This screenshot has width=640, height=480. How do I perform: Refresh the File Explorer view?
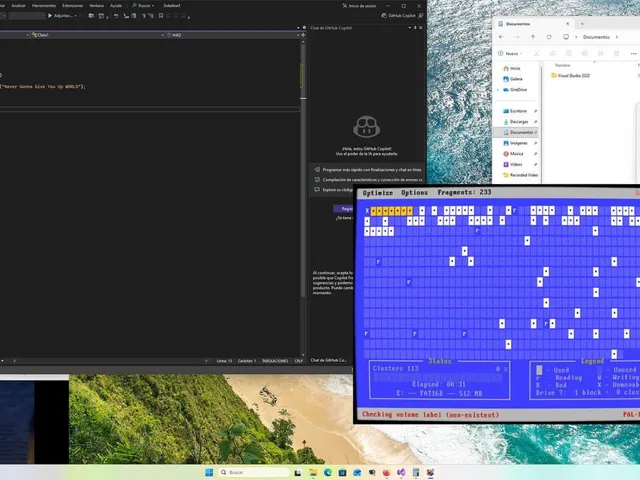(549, 37)
